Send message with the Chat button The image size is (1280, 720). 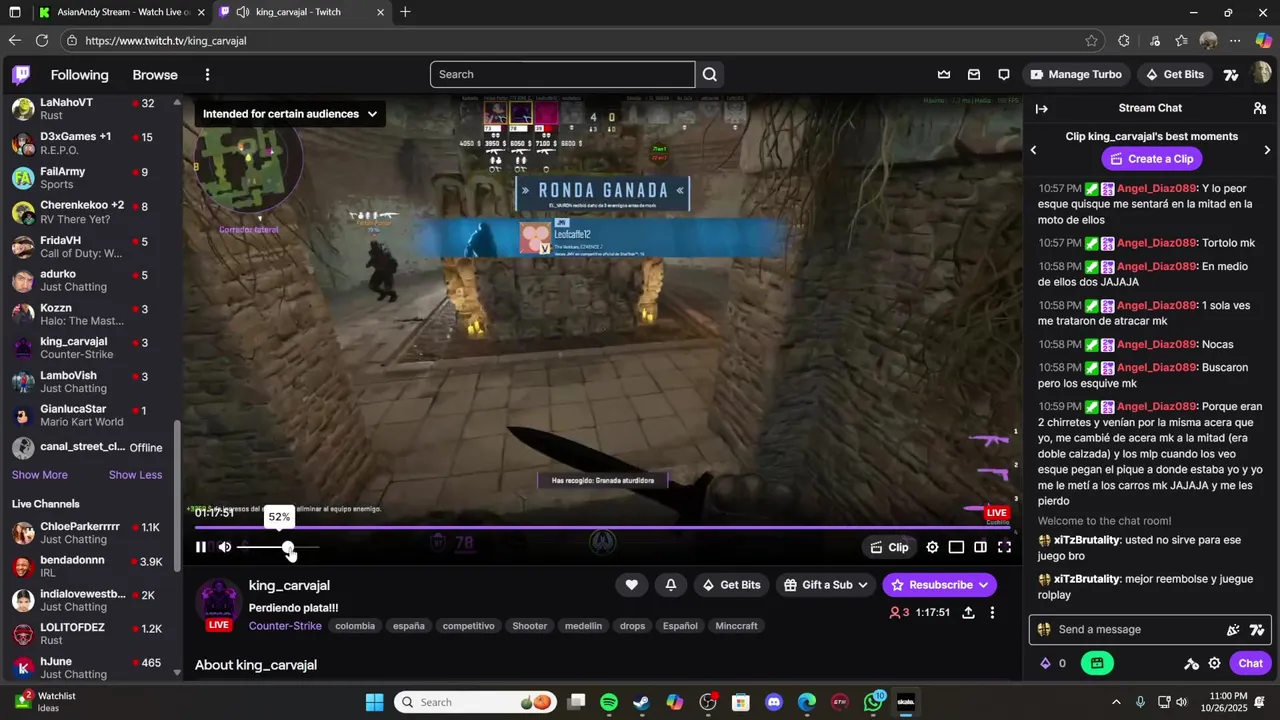1250,663
